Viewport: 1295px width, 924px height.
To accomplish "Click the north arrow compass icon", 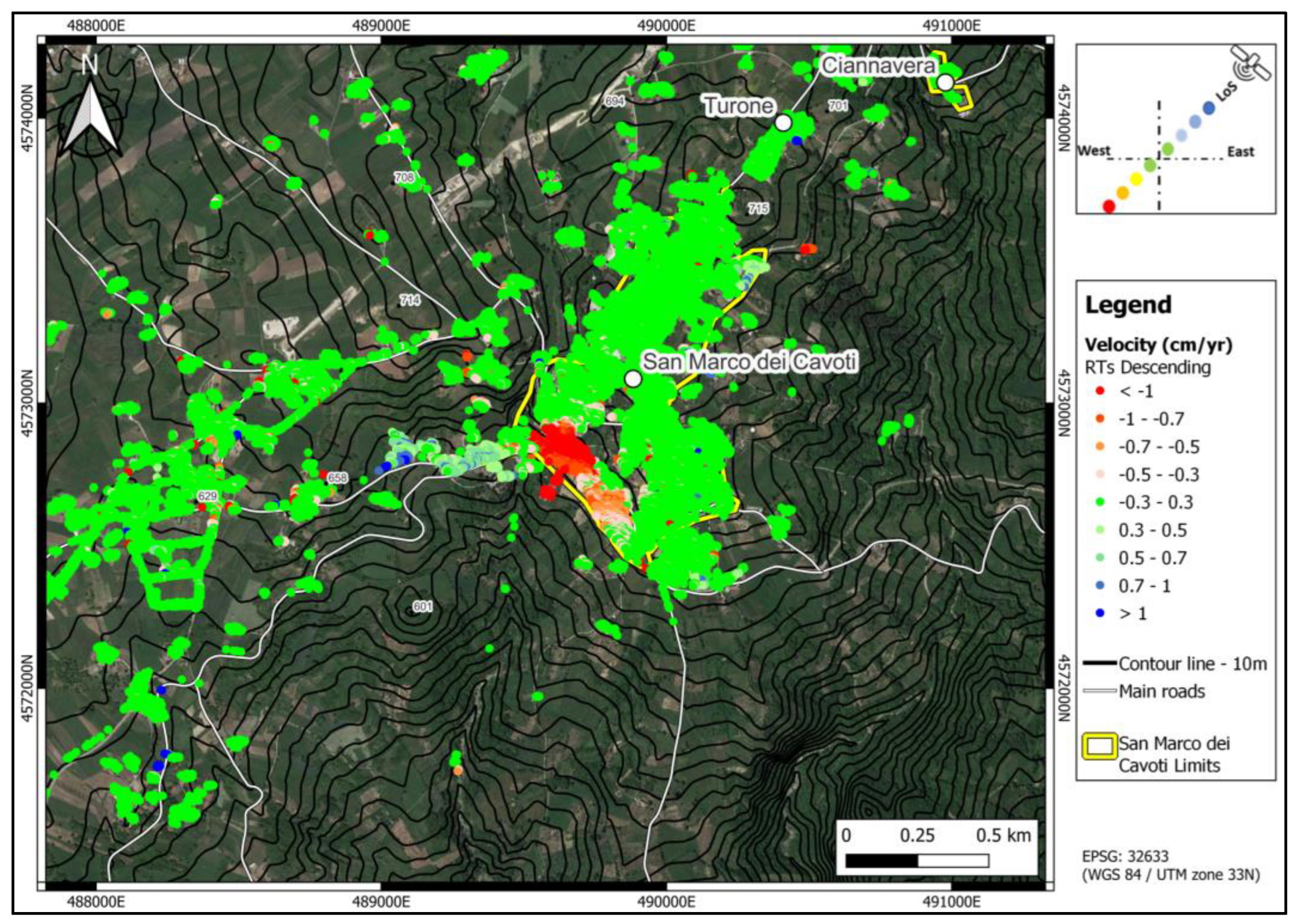I will click(x=90, y=116).
